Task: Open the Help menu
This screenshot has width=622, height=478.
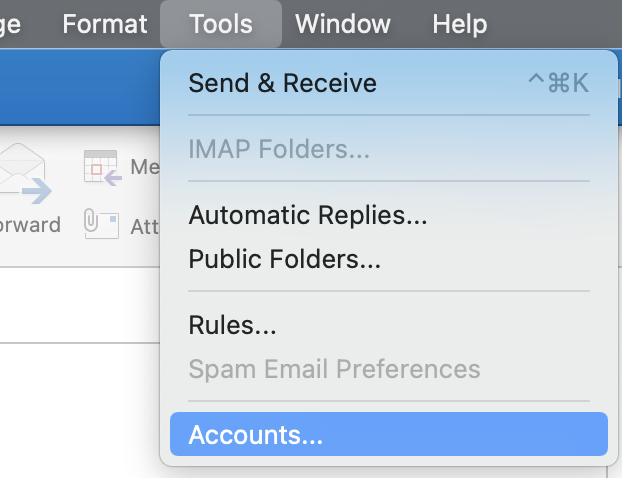Action: click(459, 24)
